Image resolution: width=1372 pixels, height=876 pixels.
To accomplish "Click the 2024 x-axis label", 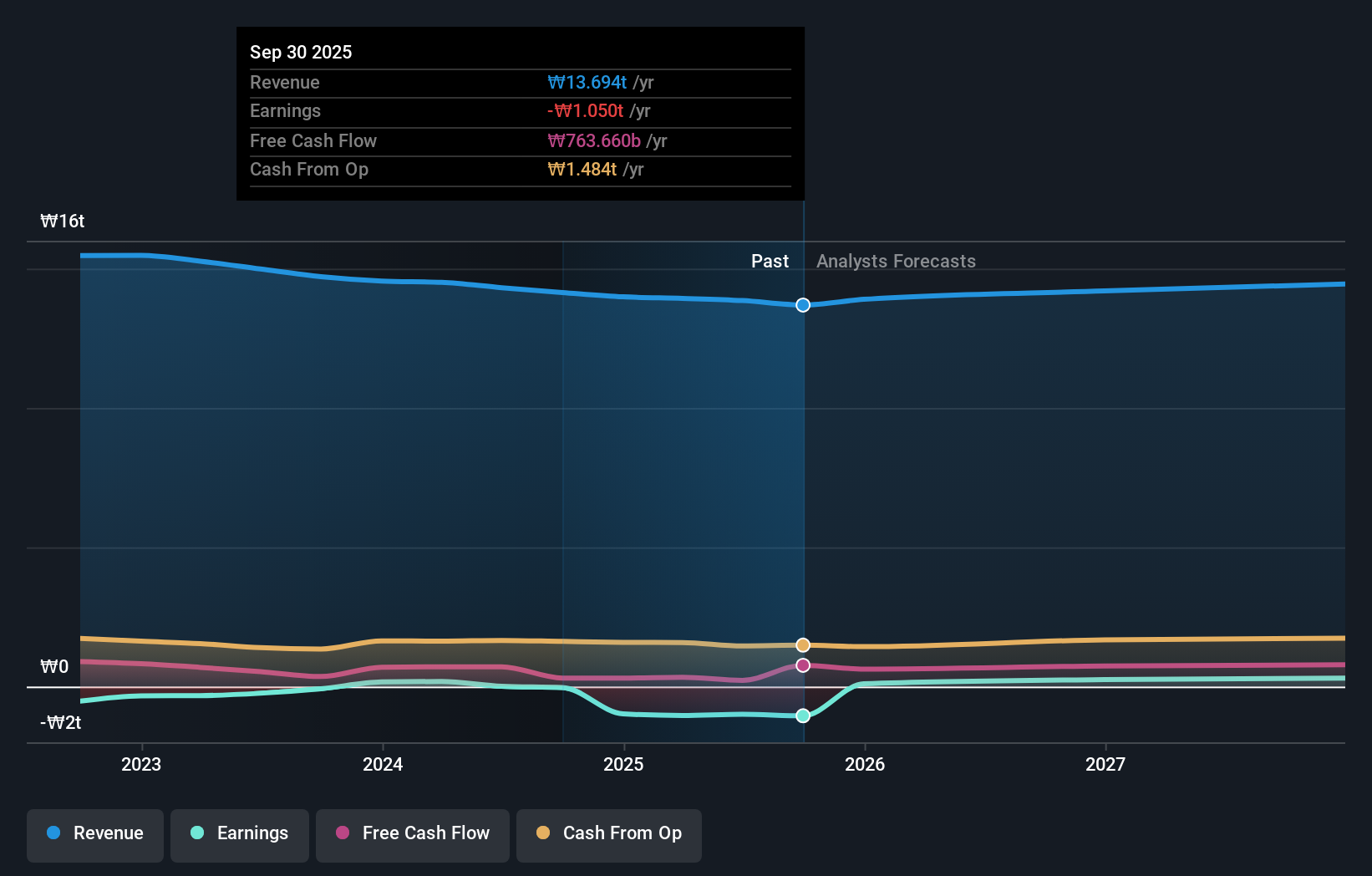I will tap(383, 764).
